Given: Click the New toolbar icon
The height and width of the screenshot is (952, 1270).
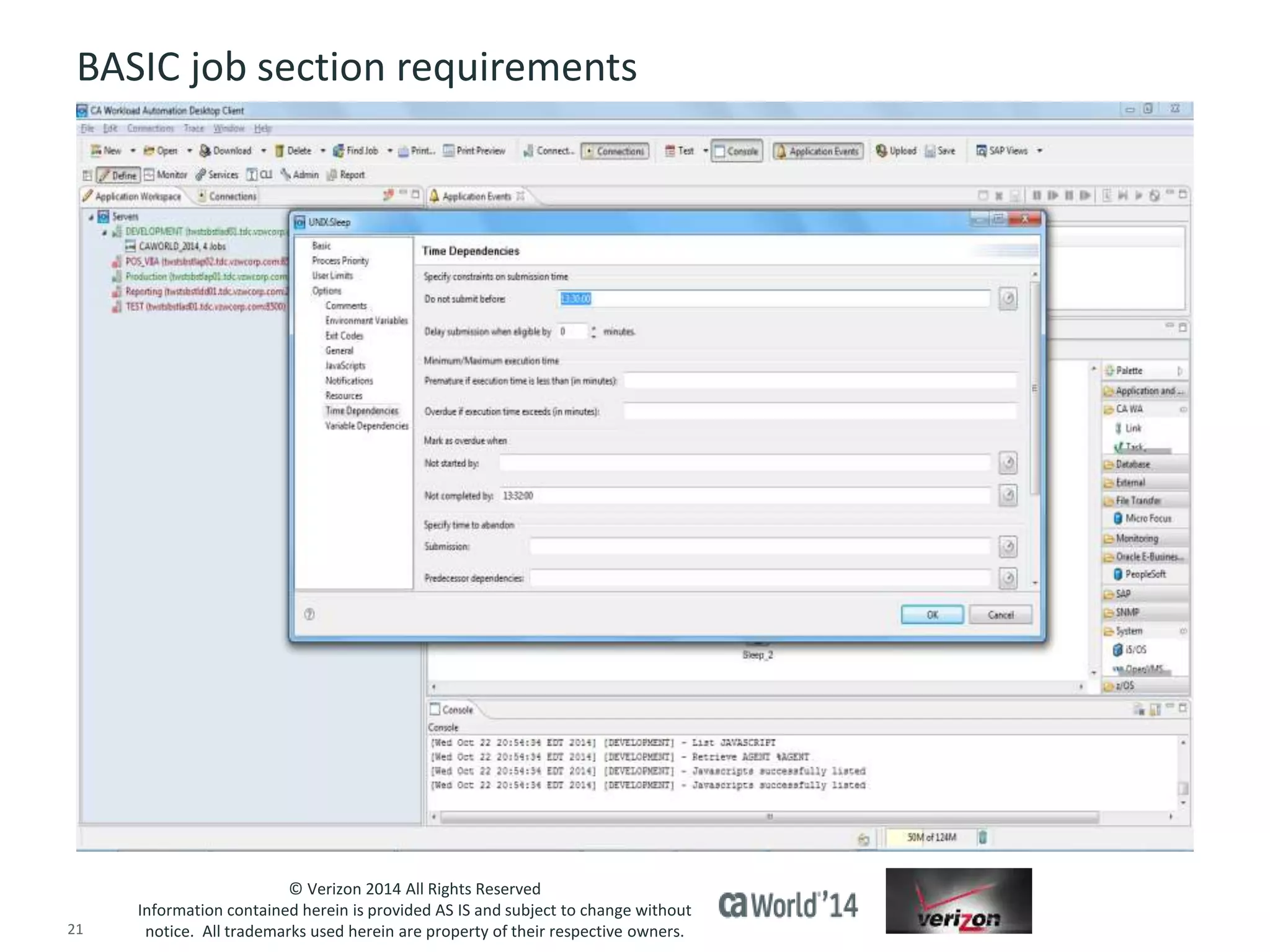Looking at the screenshot, I should [96, 151].
